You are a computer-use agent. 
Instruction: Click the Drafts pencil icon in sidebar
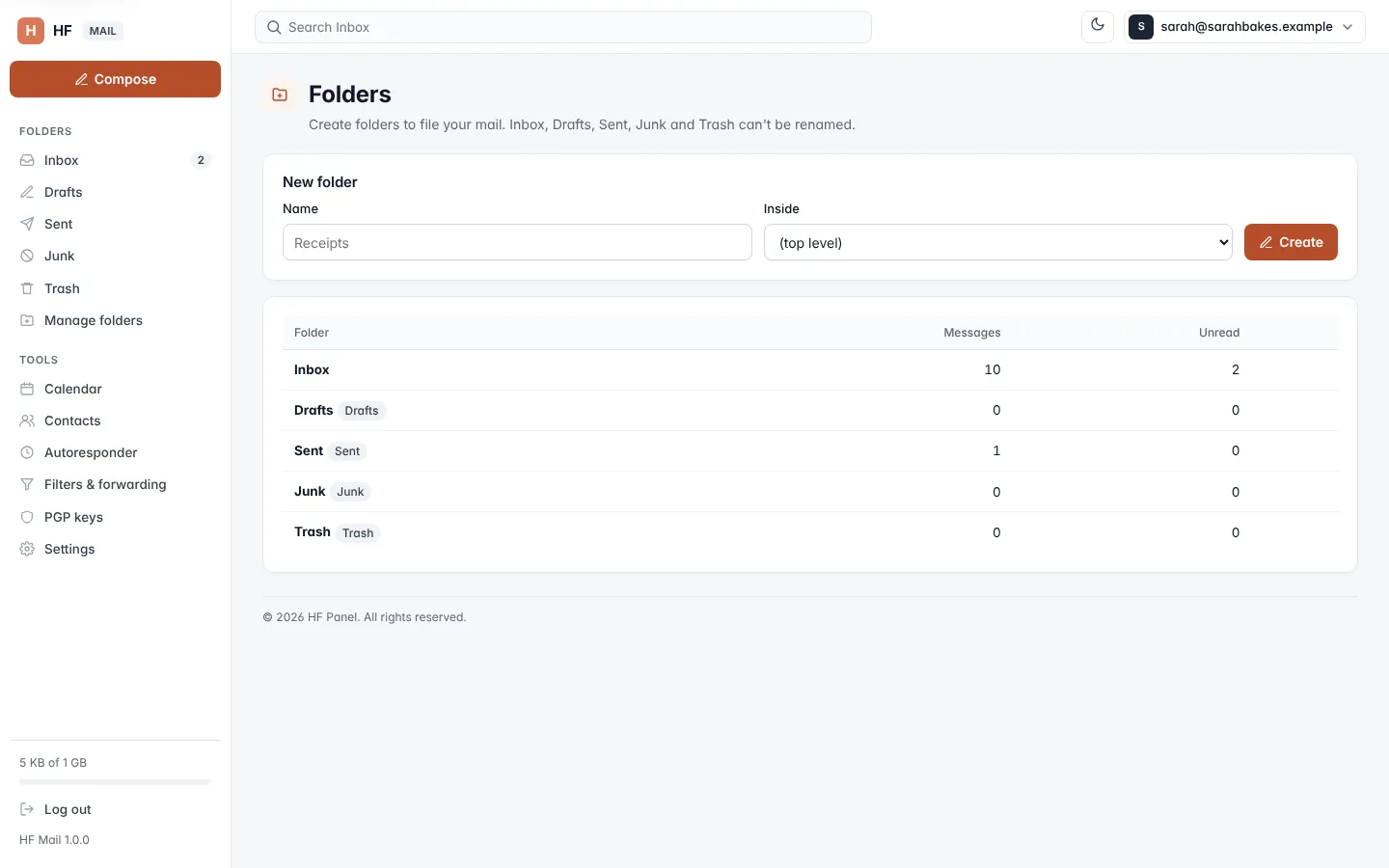coord(27,192)
